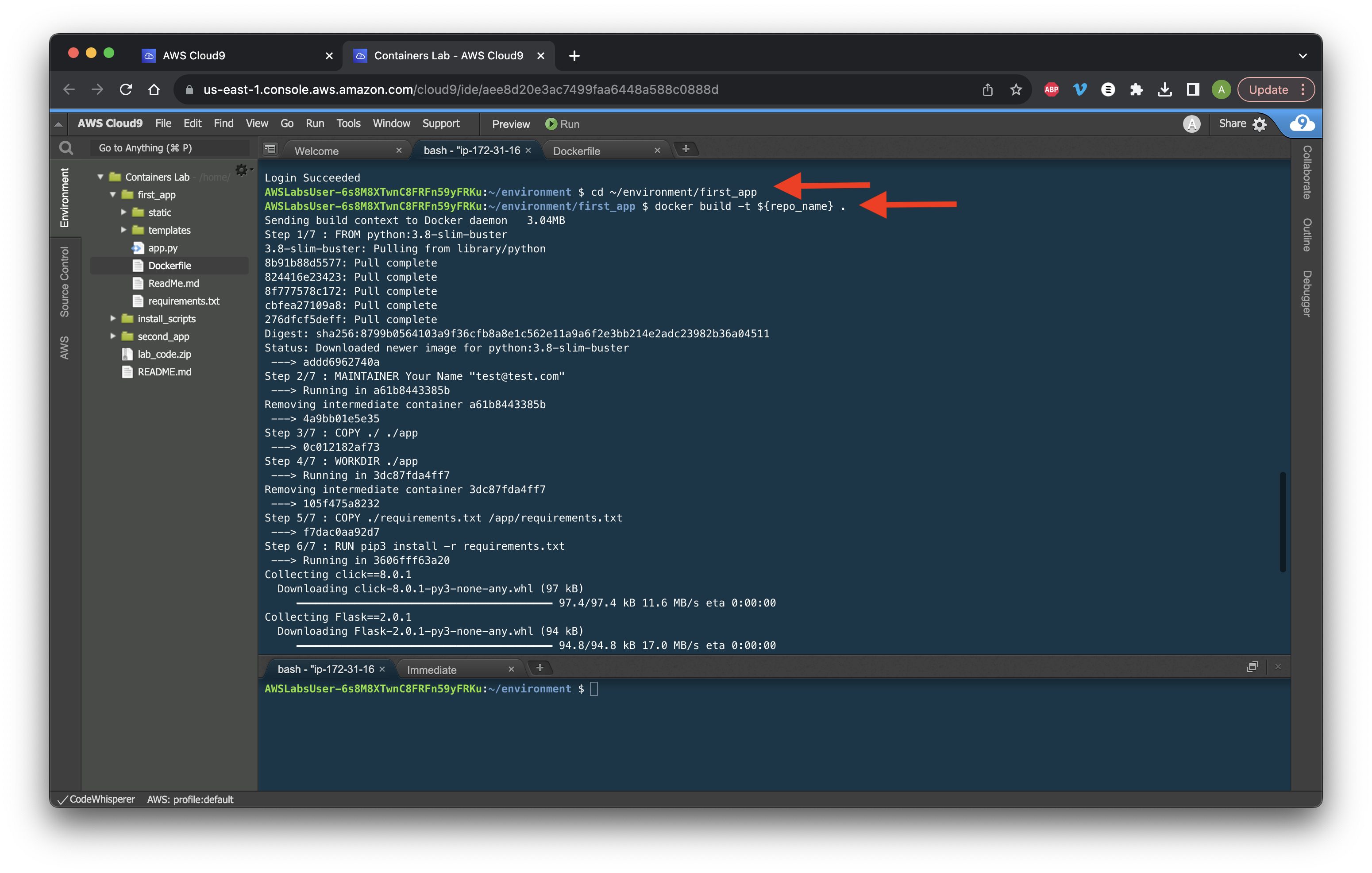This screenshot has height=873, width=1372.
Task: Open the browser extensions puzzle icon
Action: pos(1136,89)
